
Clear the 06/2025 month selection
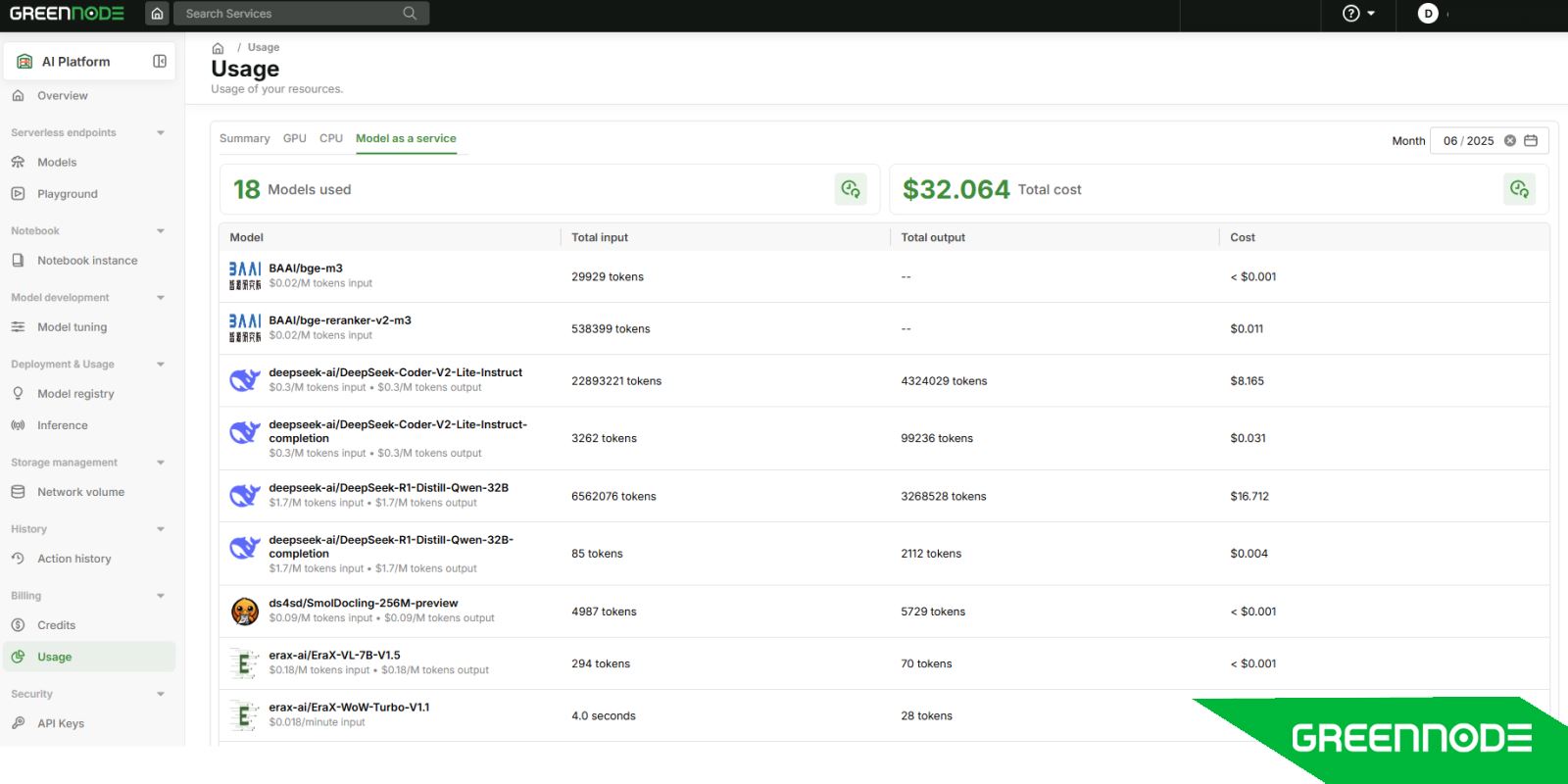pyautogui.click(x=1510, y=141)
